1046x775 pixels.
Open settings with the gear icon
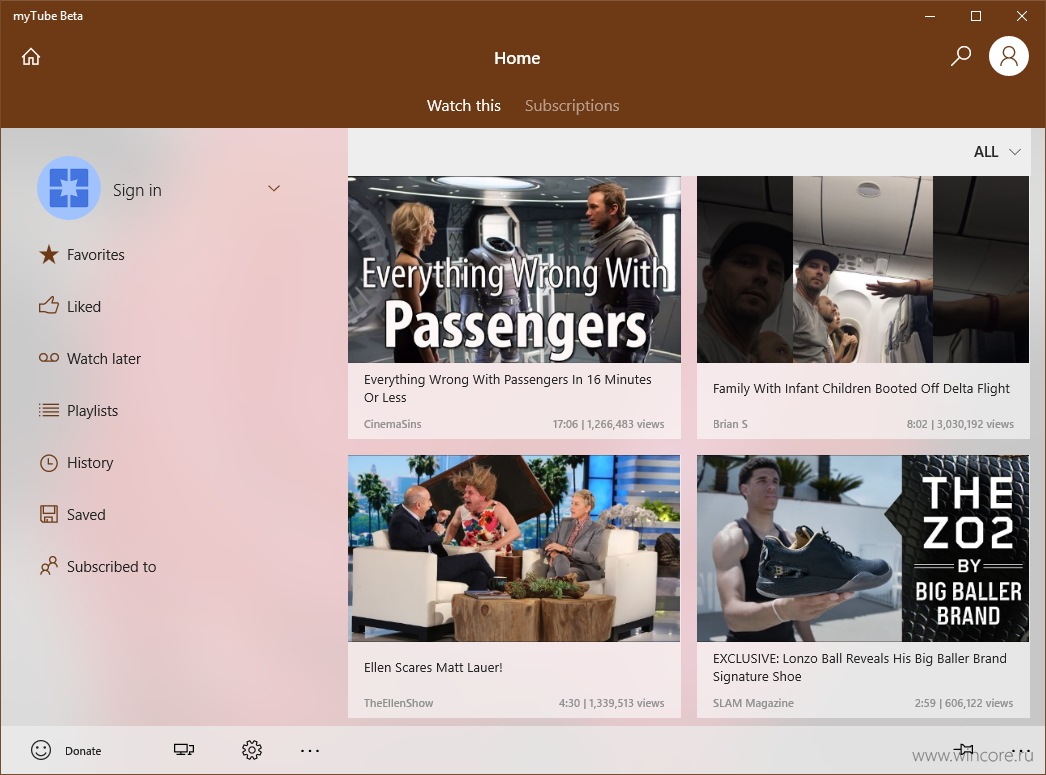tap(251, 750)
